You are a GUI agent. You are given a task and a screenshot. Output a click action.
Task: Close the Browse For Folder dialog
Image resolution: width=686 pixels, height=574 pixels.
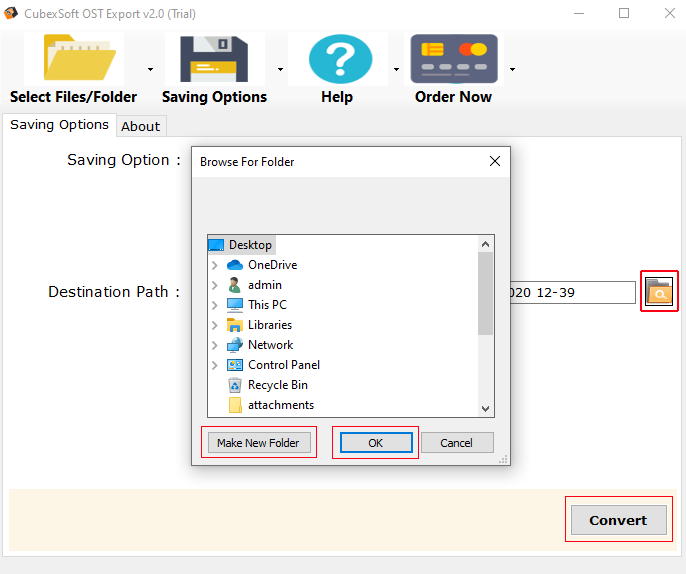[x=495, y=161]
